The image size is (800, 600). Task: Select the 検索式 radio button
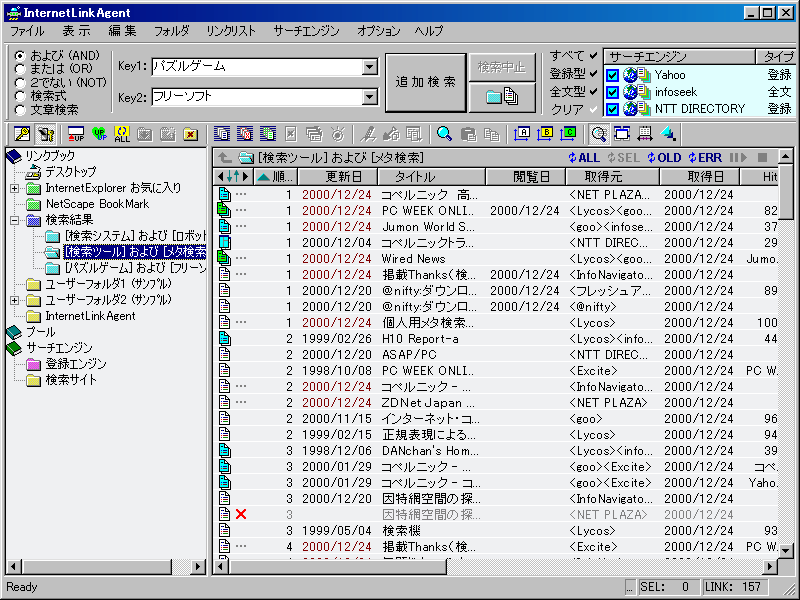click(20, 96)
